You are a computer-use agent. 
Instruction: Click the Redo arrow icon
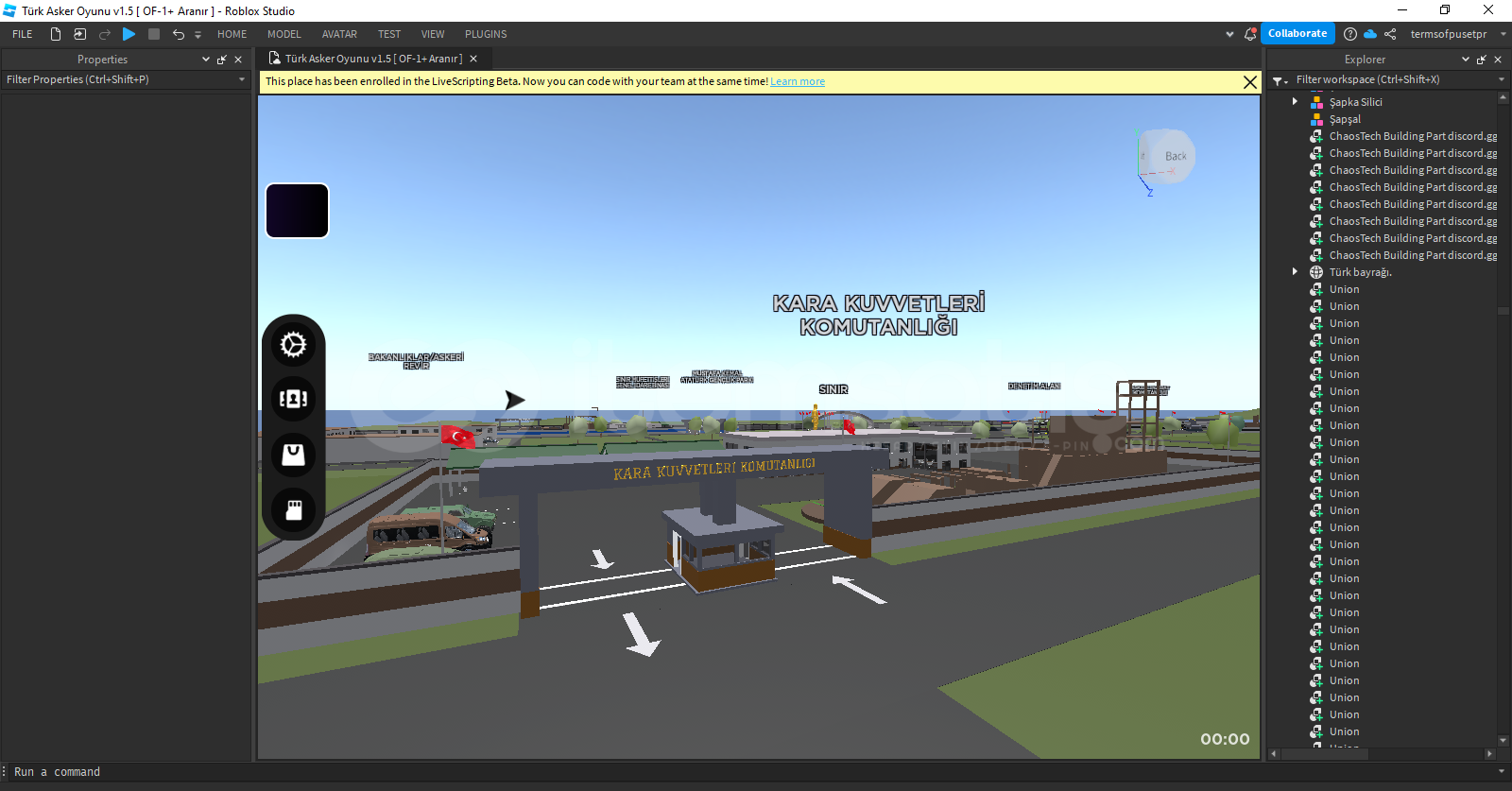[x=105, y=34]
